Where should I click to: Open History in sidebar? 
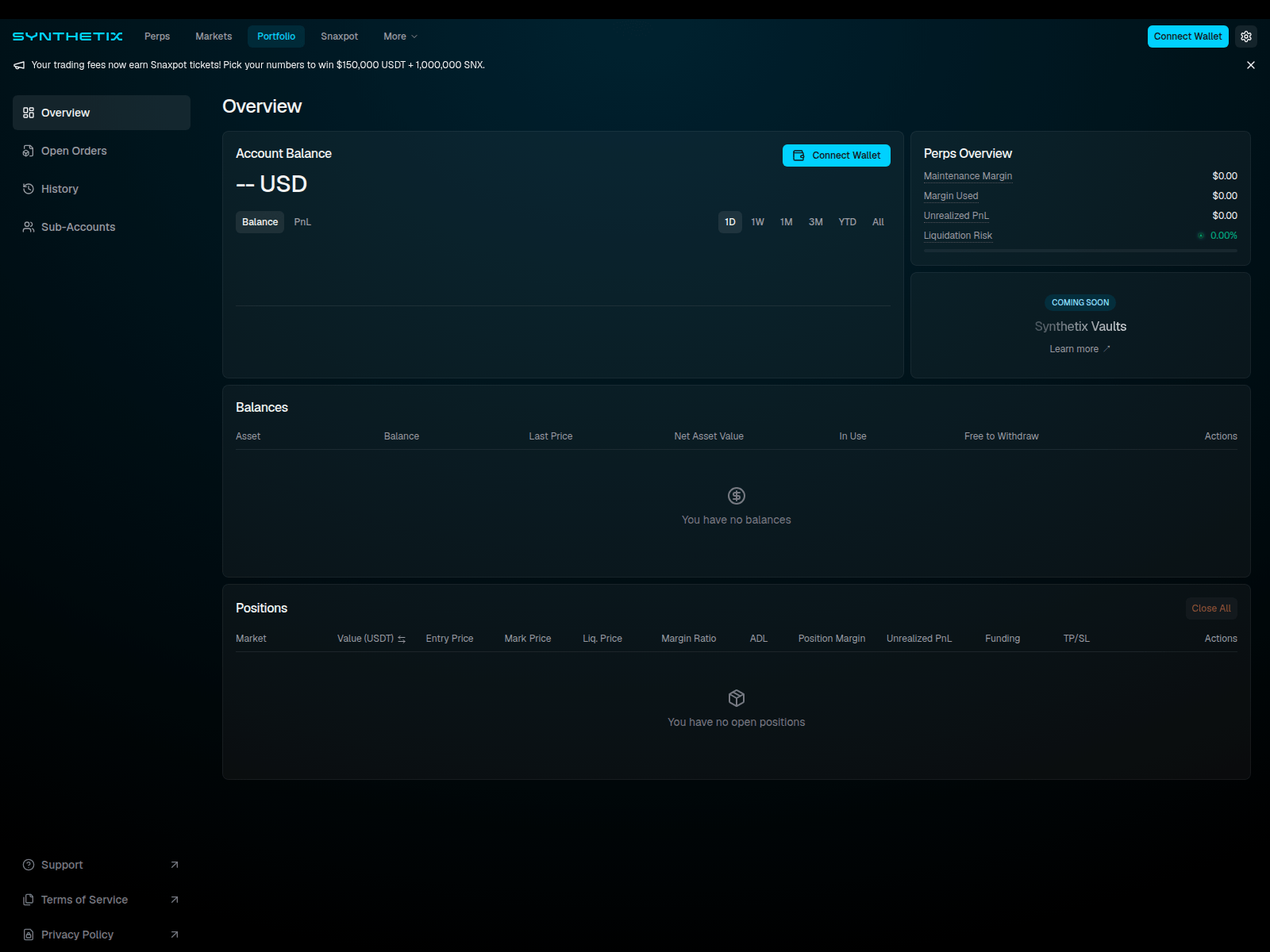tap(102, 189)
